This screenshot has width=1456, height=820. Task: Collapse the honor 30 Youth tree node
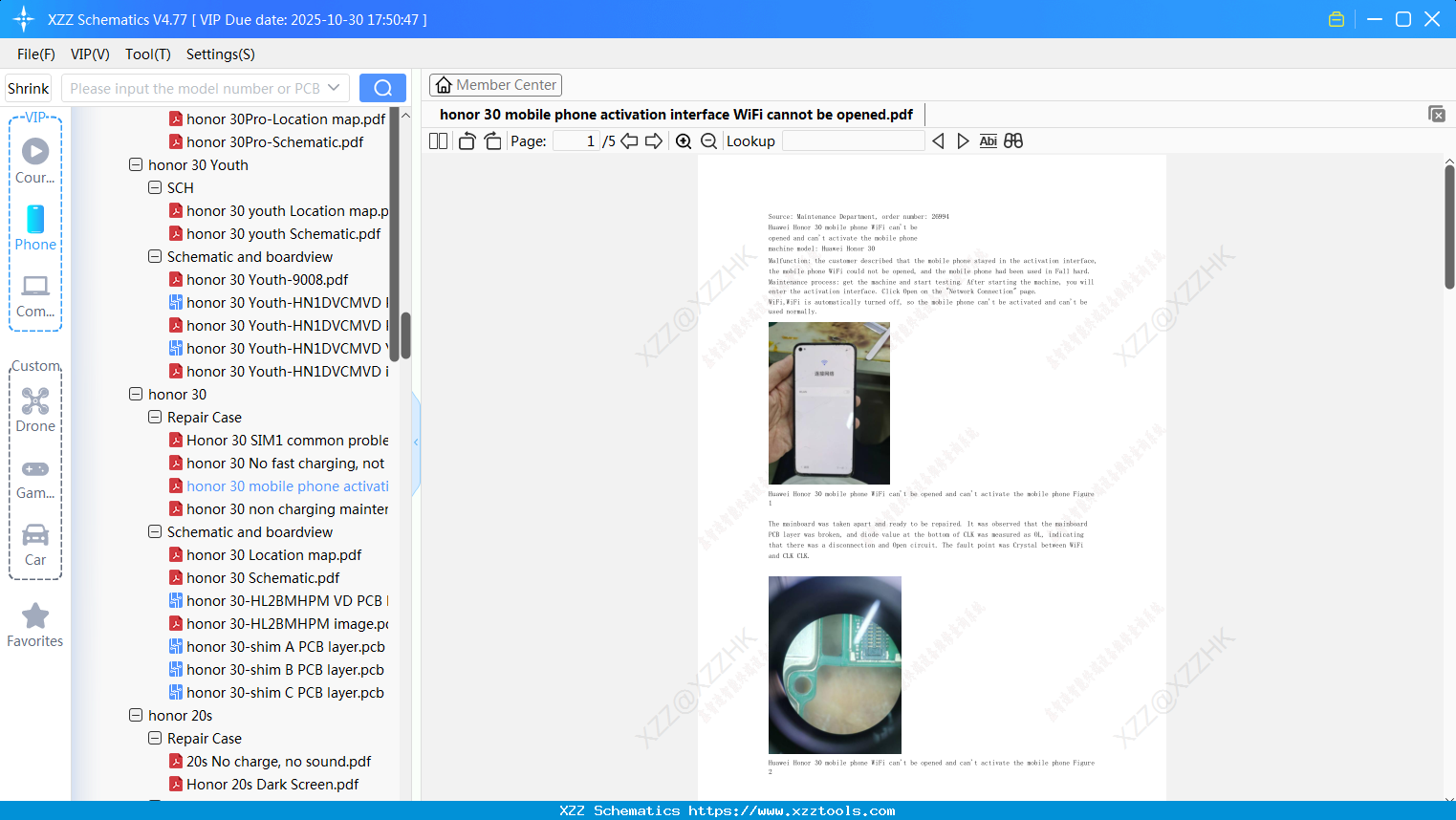click(x=136, y=164)
